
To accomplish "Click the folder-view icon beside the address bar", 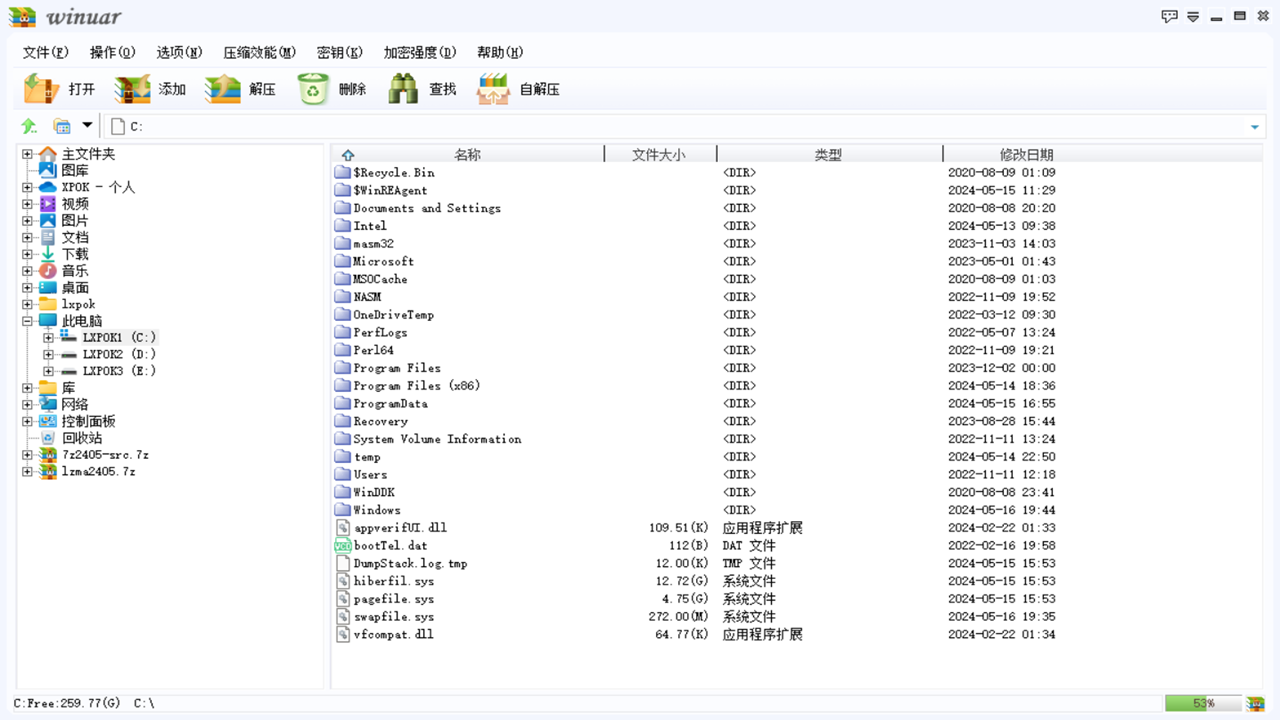I will [62, 125].
